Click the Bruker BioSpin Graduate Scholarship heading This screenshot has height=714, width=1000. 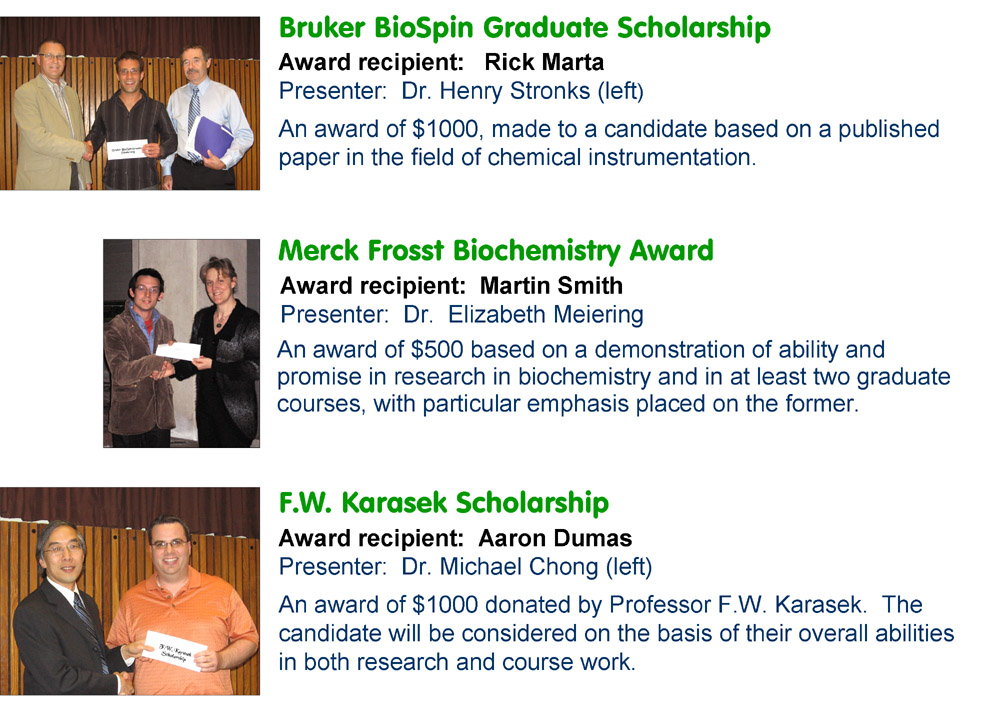point(525,28)
